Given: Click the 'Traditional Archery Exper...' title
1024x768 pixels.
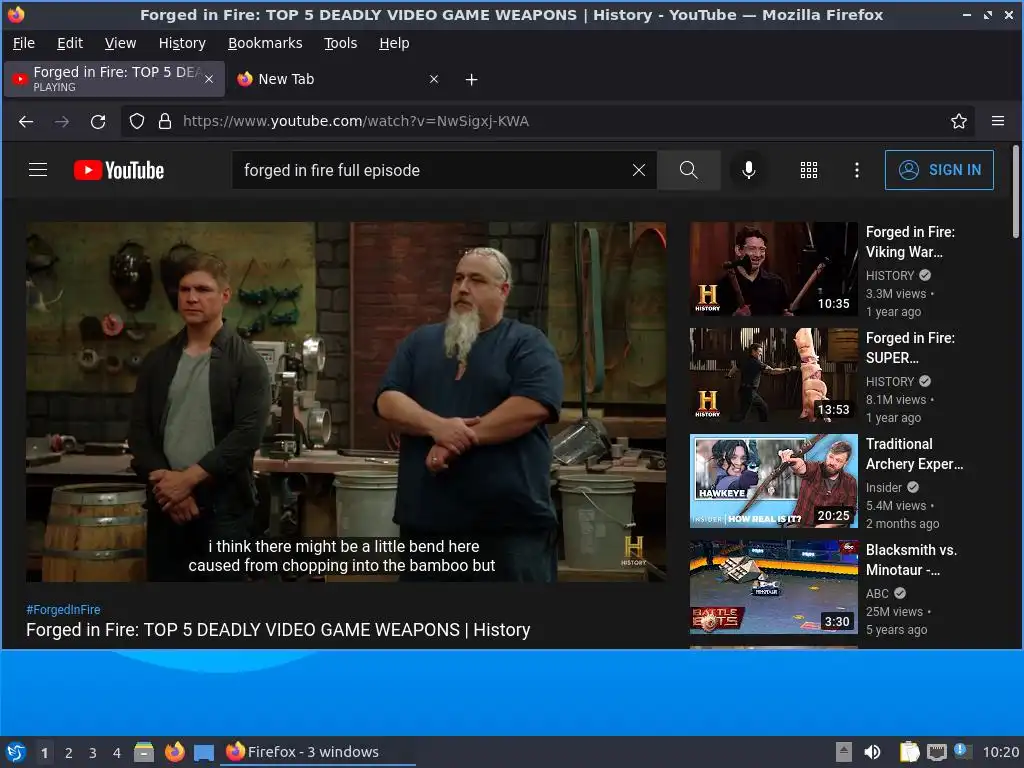Looking at the screenshot, I should (914, 454).
